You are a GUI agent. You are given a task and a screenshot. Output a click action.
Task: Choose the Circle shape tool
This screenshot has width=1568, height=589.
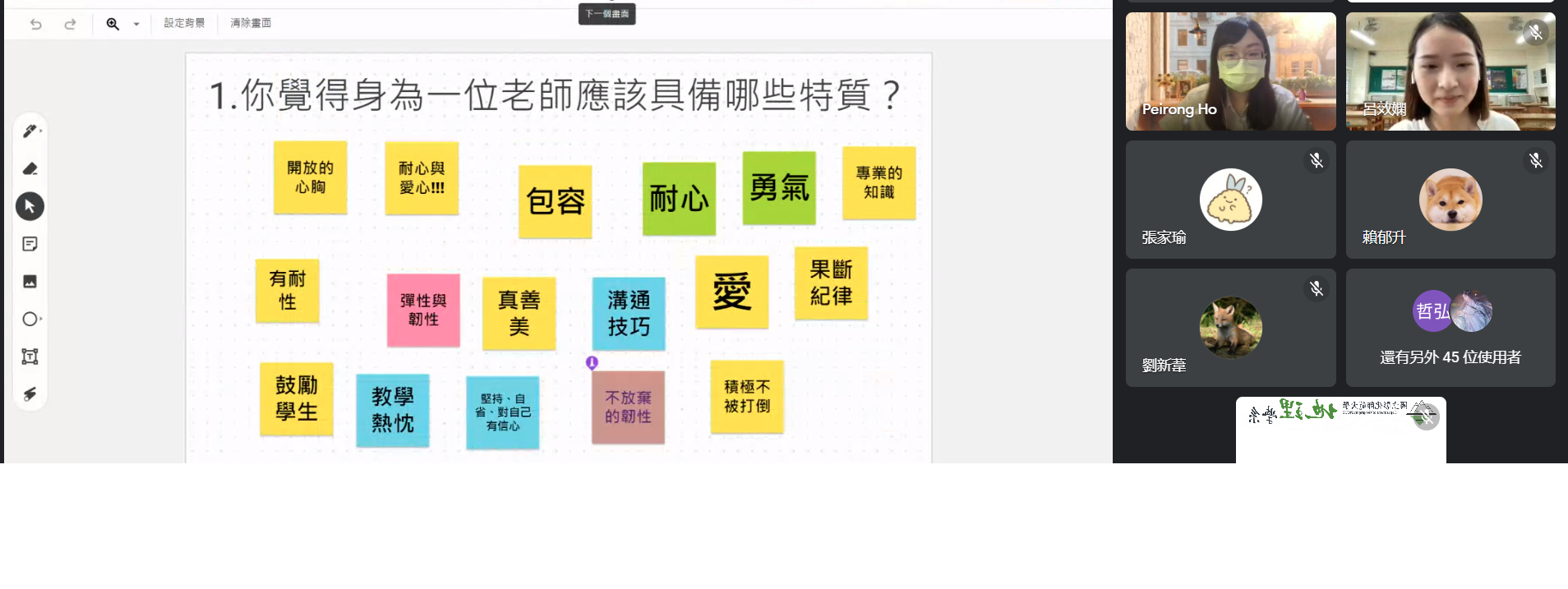pos(30,319)
